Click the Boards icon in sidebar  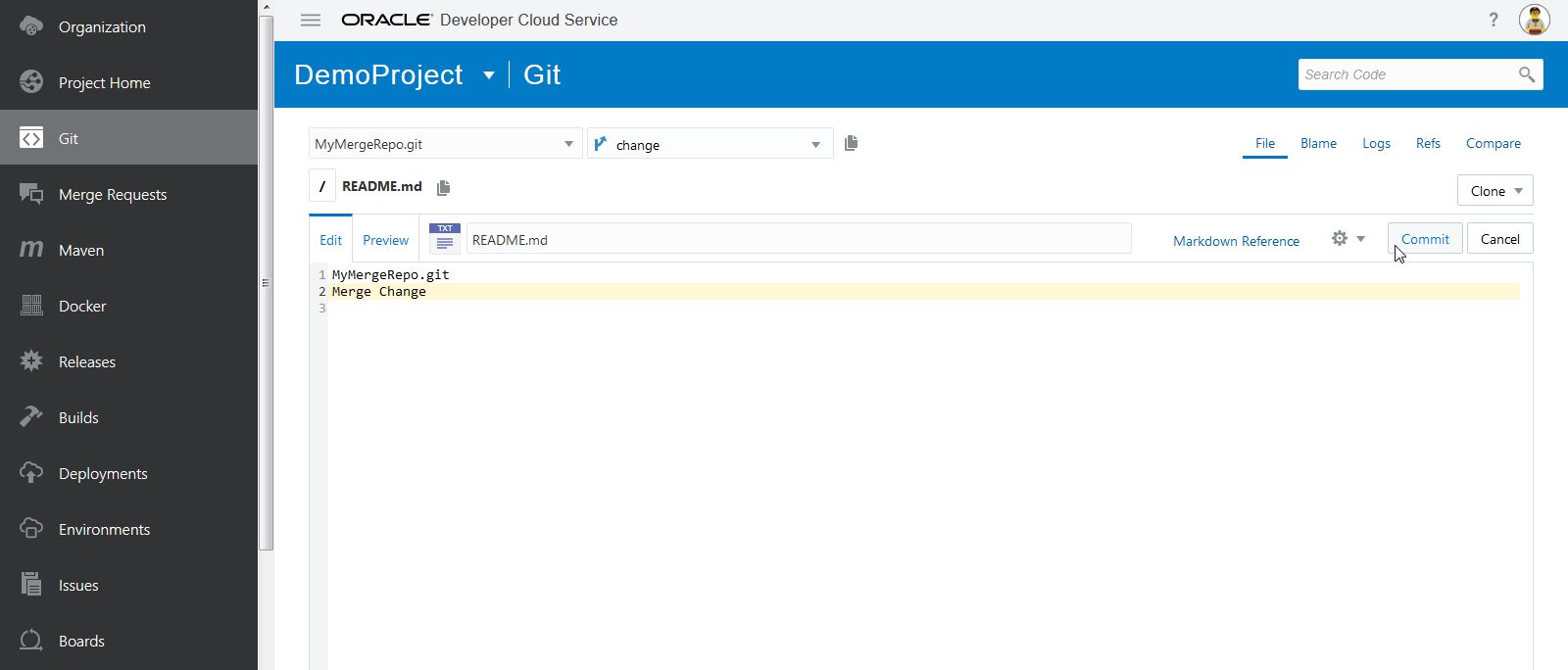pos(31,640)
